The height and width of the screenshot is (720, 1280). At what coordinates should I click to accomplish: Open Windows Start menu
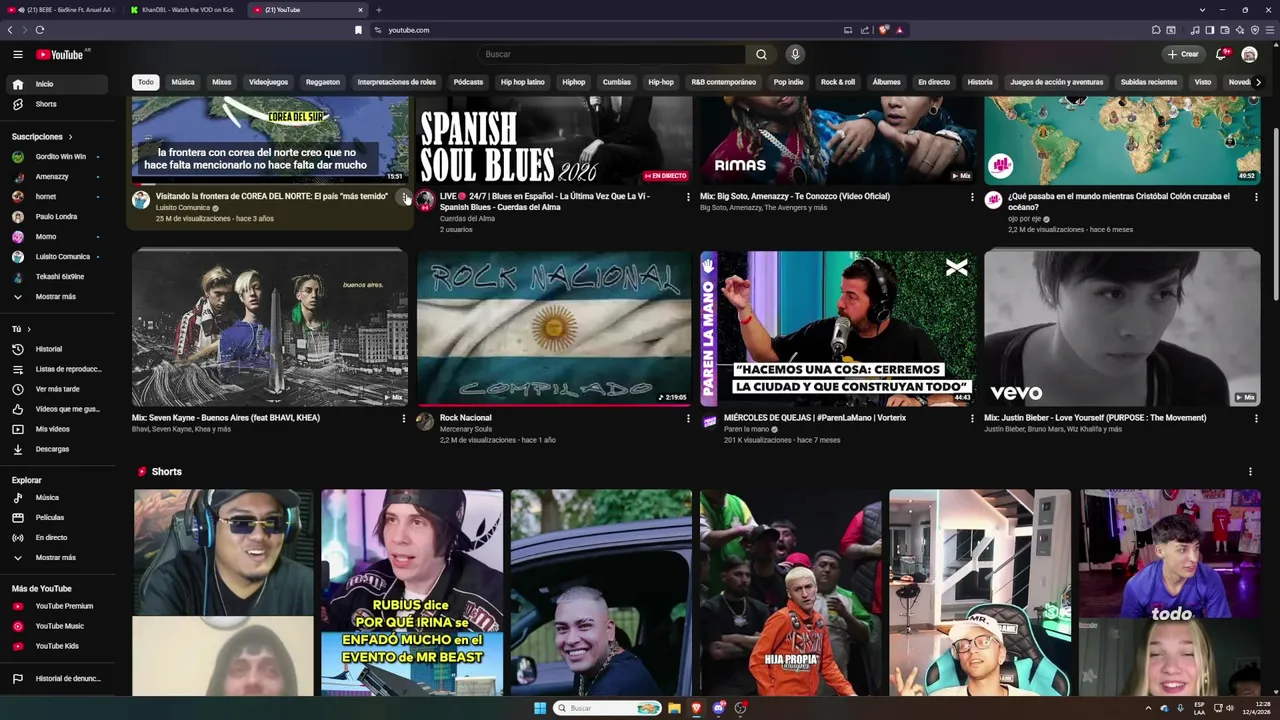click(540, 708)
